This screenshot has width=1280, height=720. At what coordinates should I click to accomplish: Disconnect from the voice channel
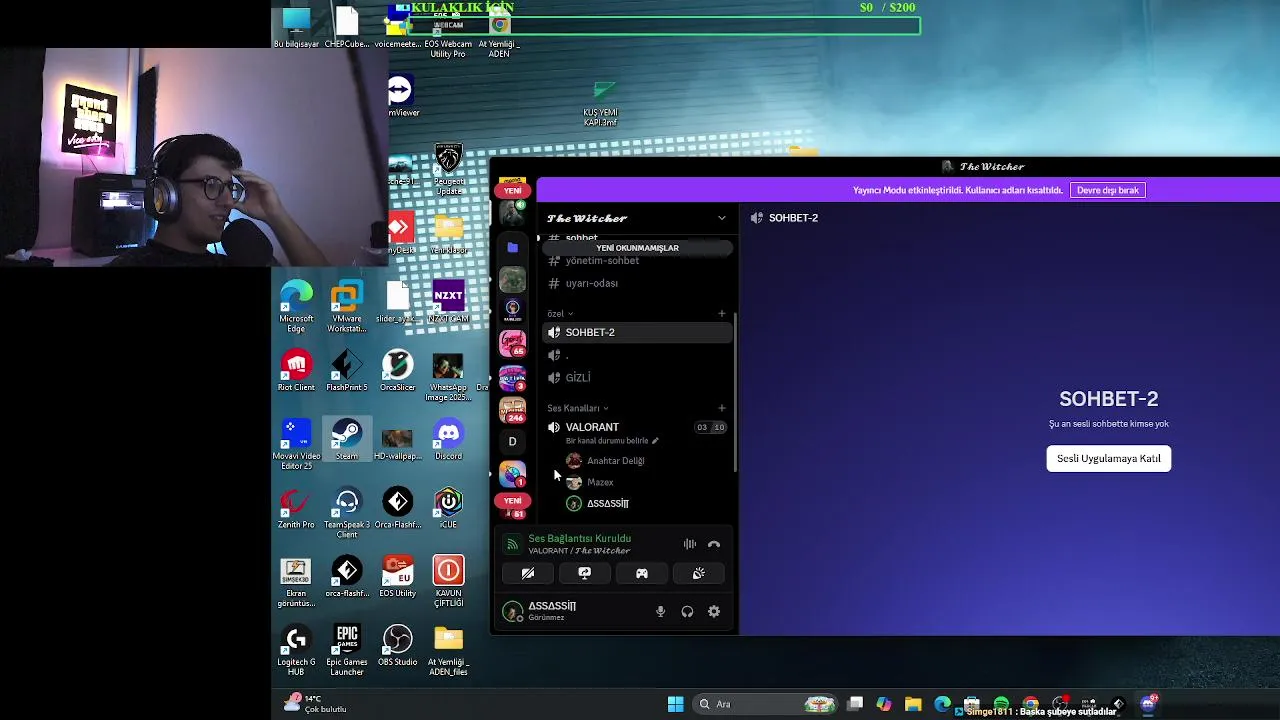pyautogui.click(x=714, y=544)
